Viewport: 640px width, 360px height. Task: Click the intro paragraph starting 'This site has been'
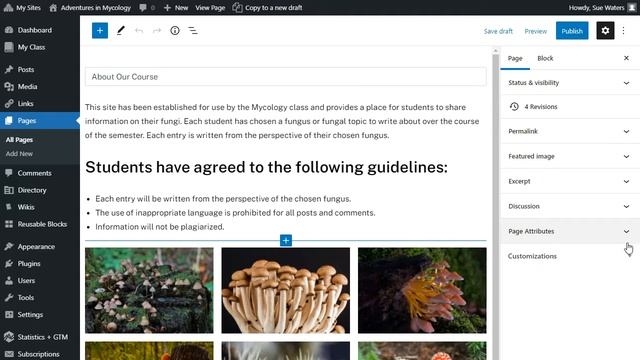point(286,121)
